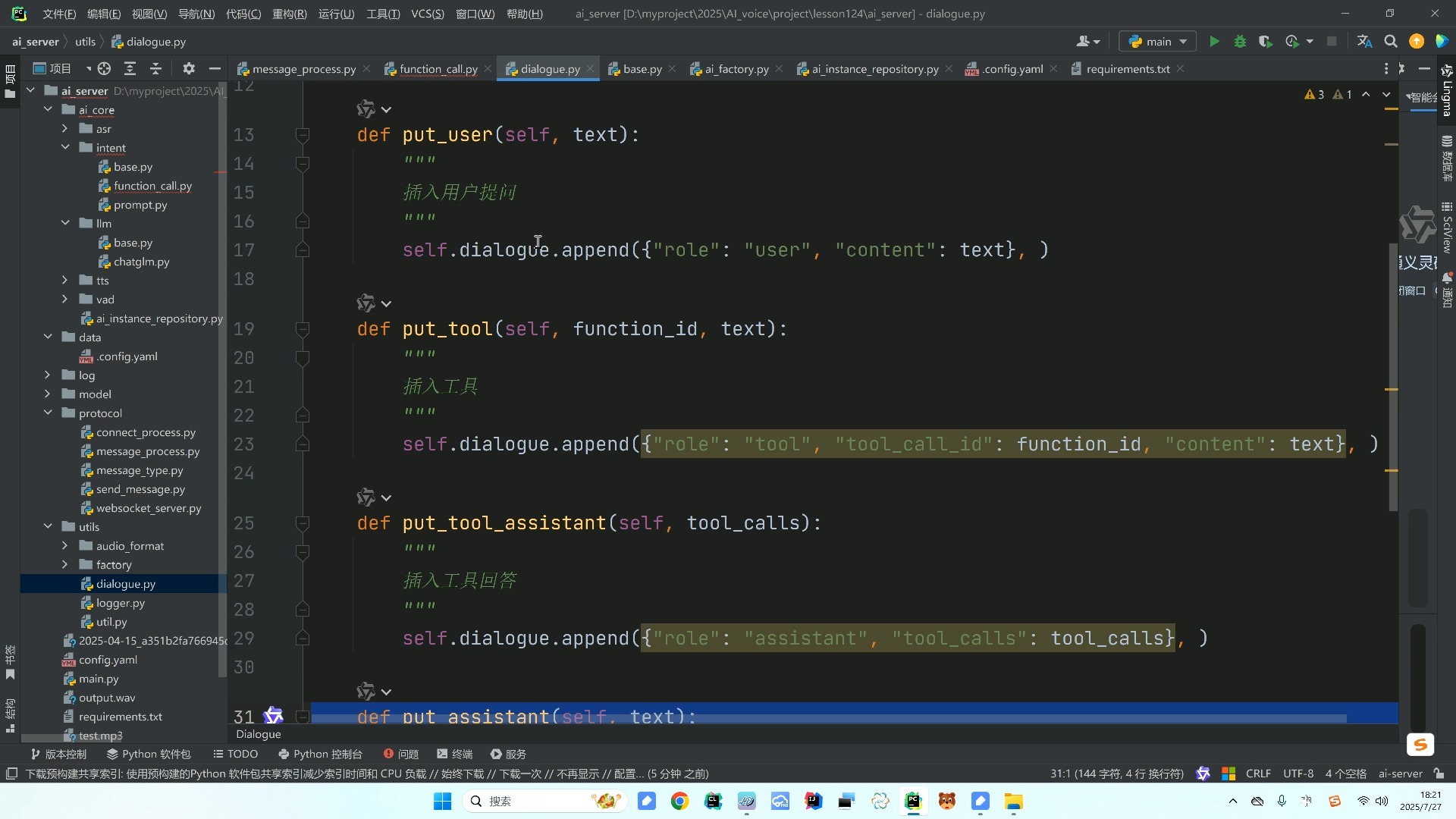
Task: Toggle the fold marker at line 19
Action: pyautogui.click(x=303, y=329)
